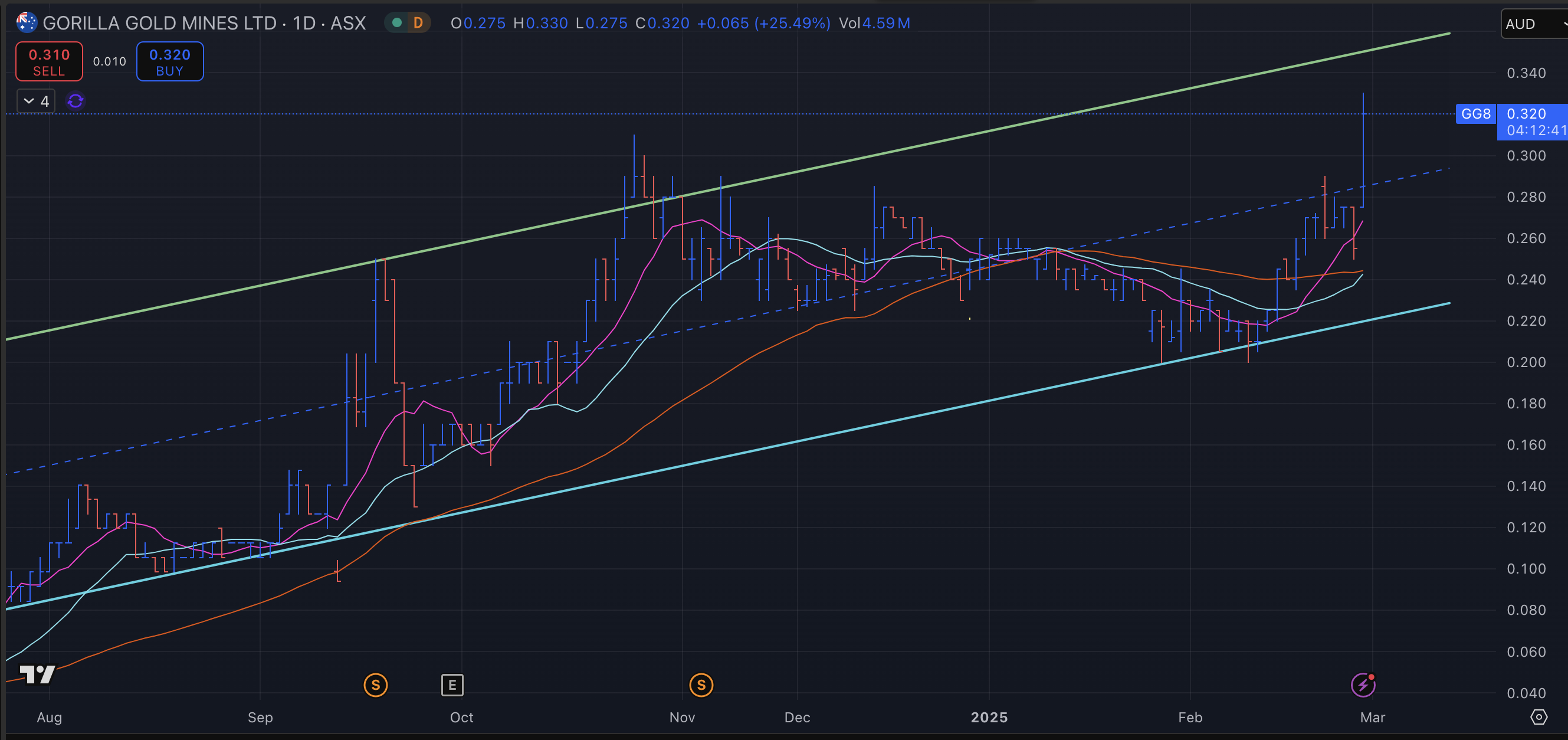Click the Vol 4.59 M value

pyautogui.click(x=874, y=23)
